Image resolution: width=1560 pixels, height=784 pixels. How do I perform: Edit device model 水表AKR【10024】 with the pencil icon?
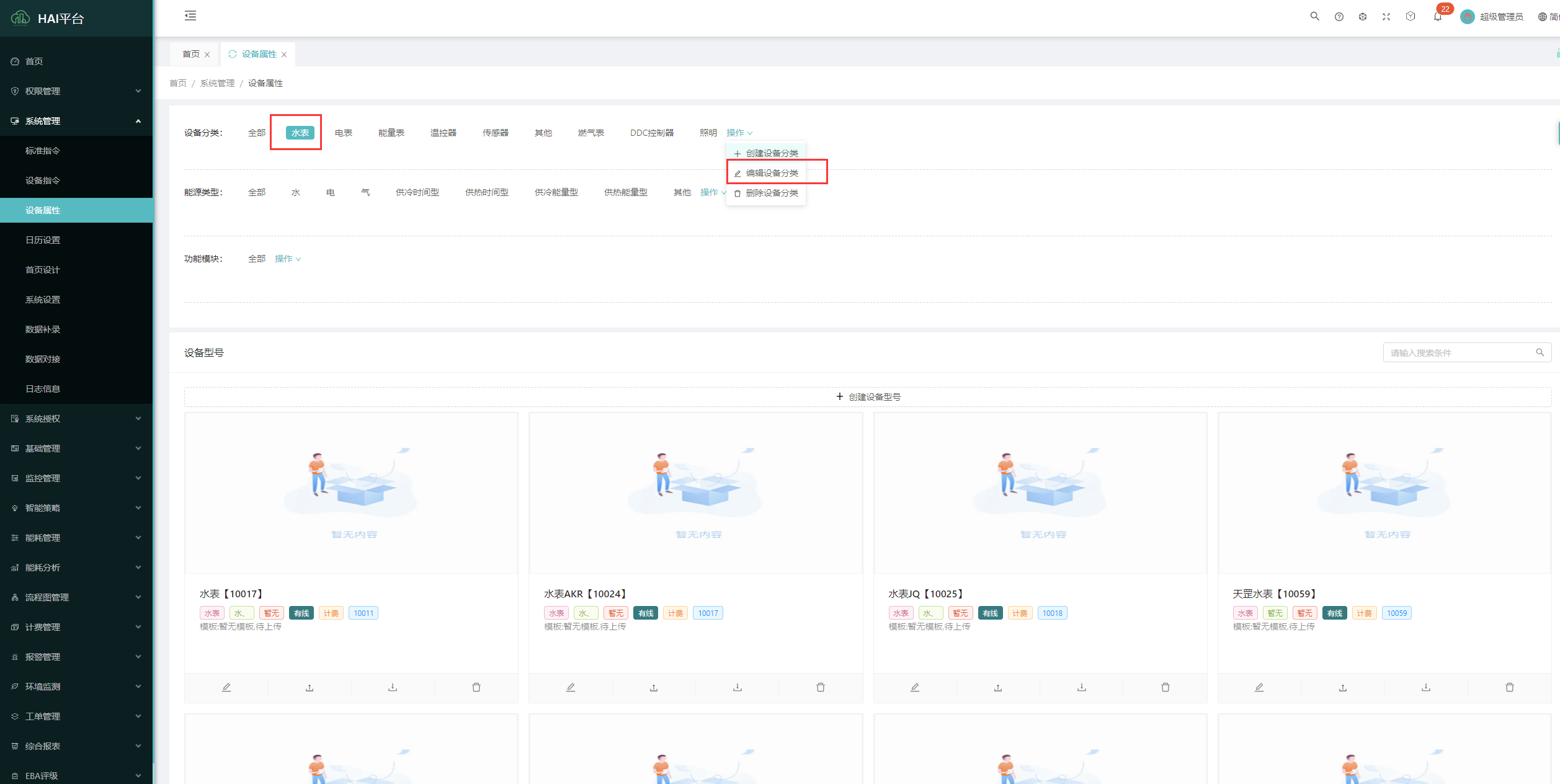tap(571, 687)
